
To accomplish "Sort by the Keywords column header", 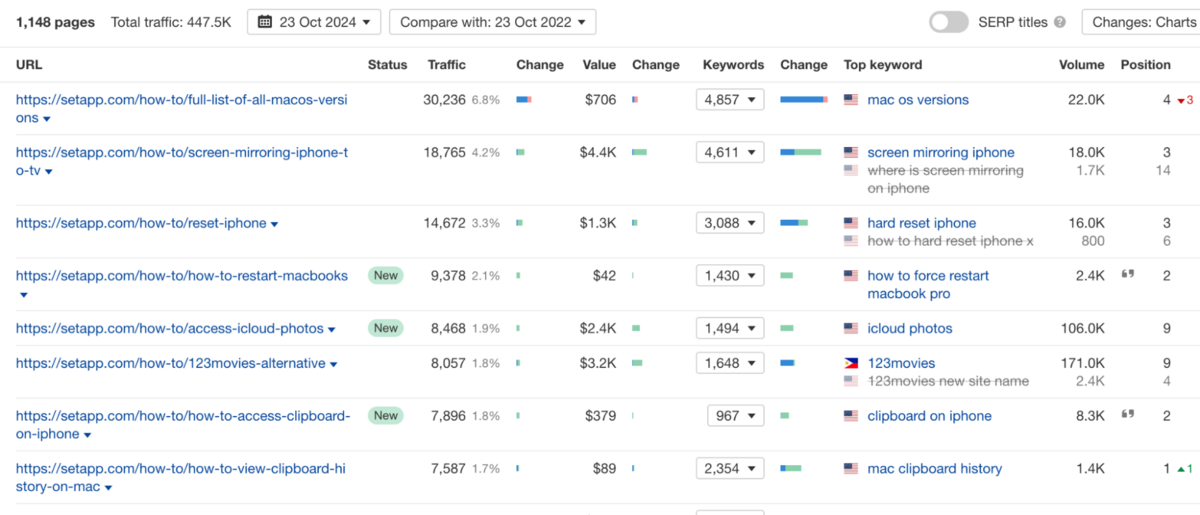I will [732, 65].
